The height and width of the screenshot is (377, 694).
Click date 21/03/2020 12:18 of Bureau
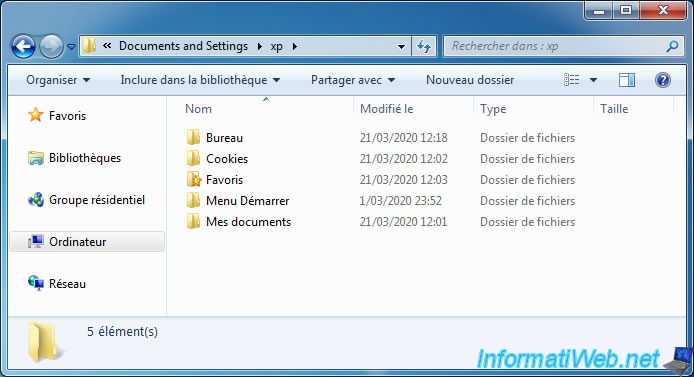tap(403, 138)
